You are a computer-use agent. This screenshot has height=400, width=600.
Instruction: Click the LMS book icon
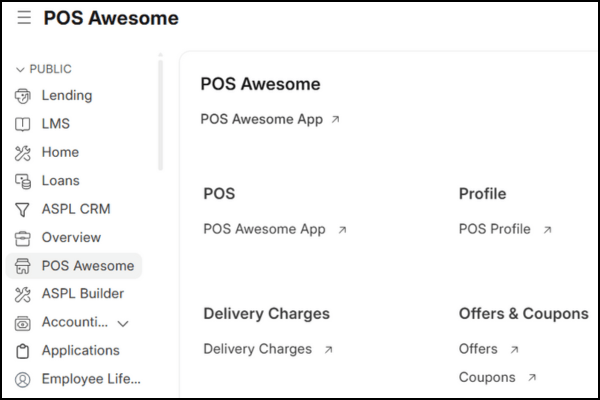coord(23,124)
